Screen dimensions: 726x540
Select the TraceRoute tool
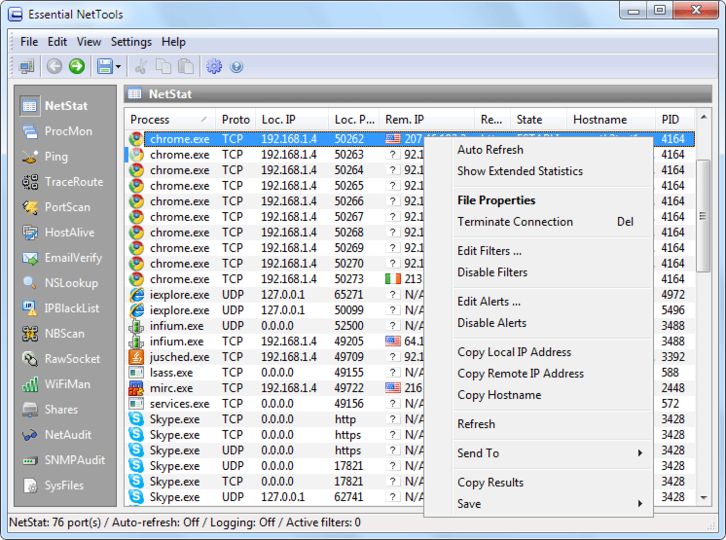[63, 182]
